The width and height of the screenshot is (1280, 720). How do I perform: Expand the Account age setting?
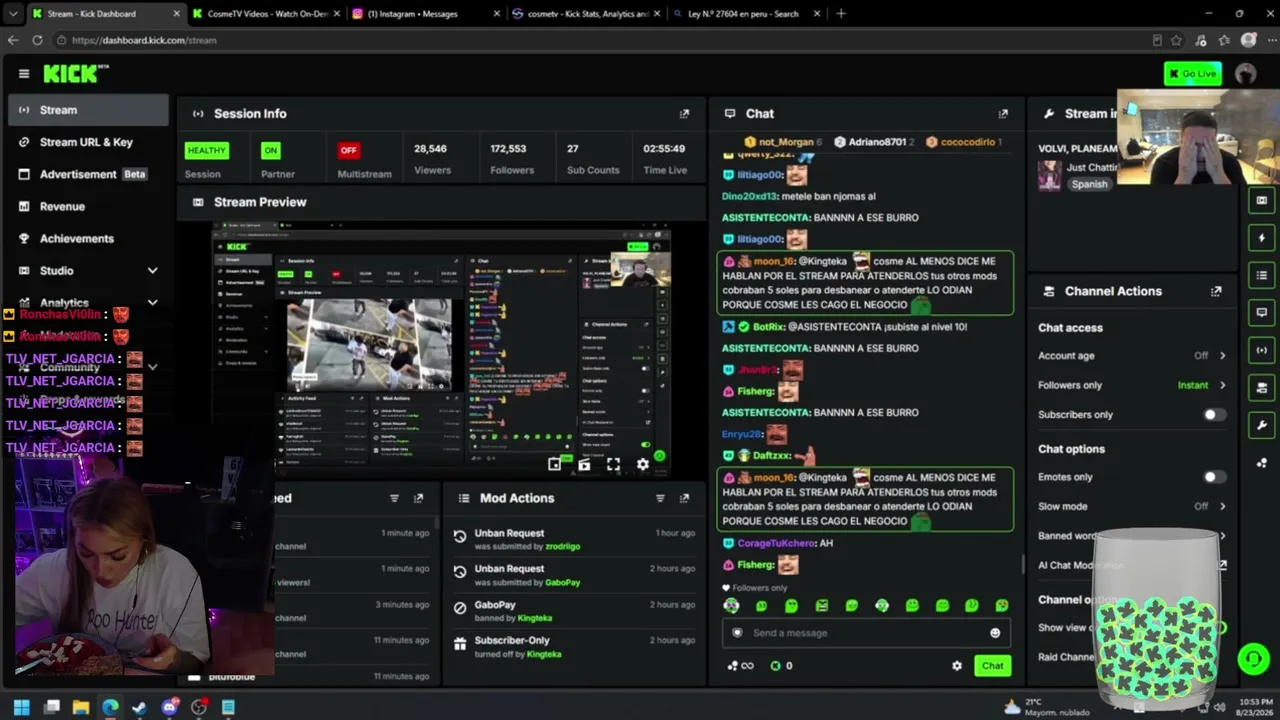pos(1222,356)
